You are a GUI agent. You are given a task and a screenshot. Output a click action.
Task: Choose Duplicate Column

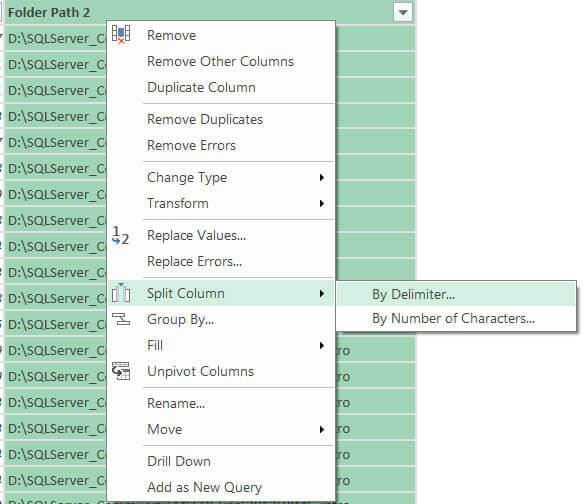(221, 87)
